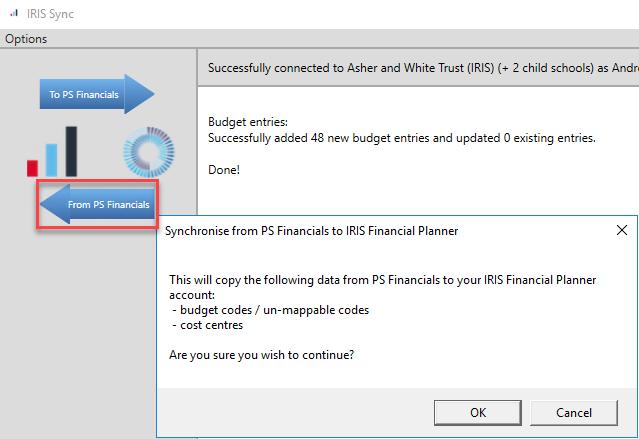Confirm synchronisation with the OK button

(477, 411)
